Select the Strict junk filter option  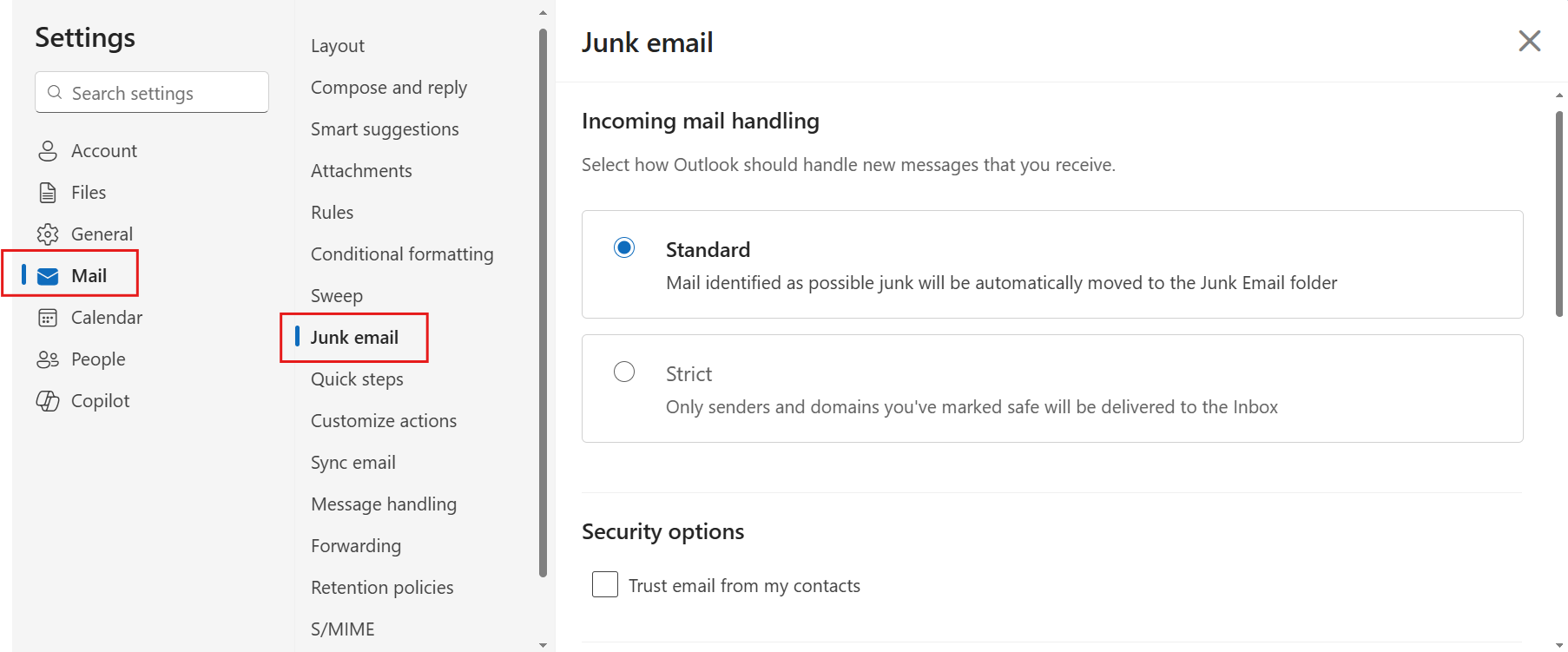click(x=624, y=372)
